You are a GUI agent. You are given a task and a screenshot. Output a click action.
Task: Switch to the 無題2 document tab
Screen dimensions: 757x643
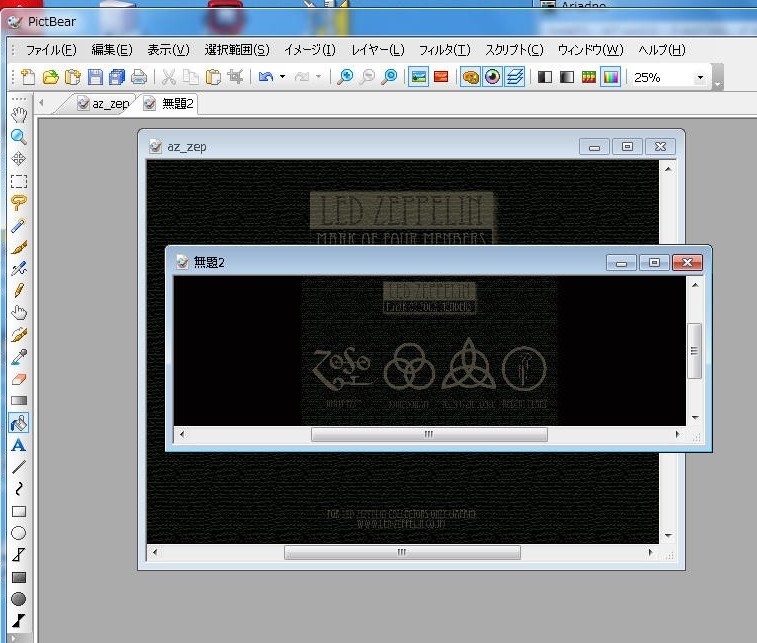tap(169, 103)
